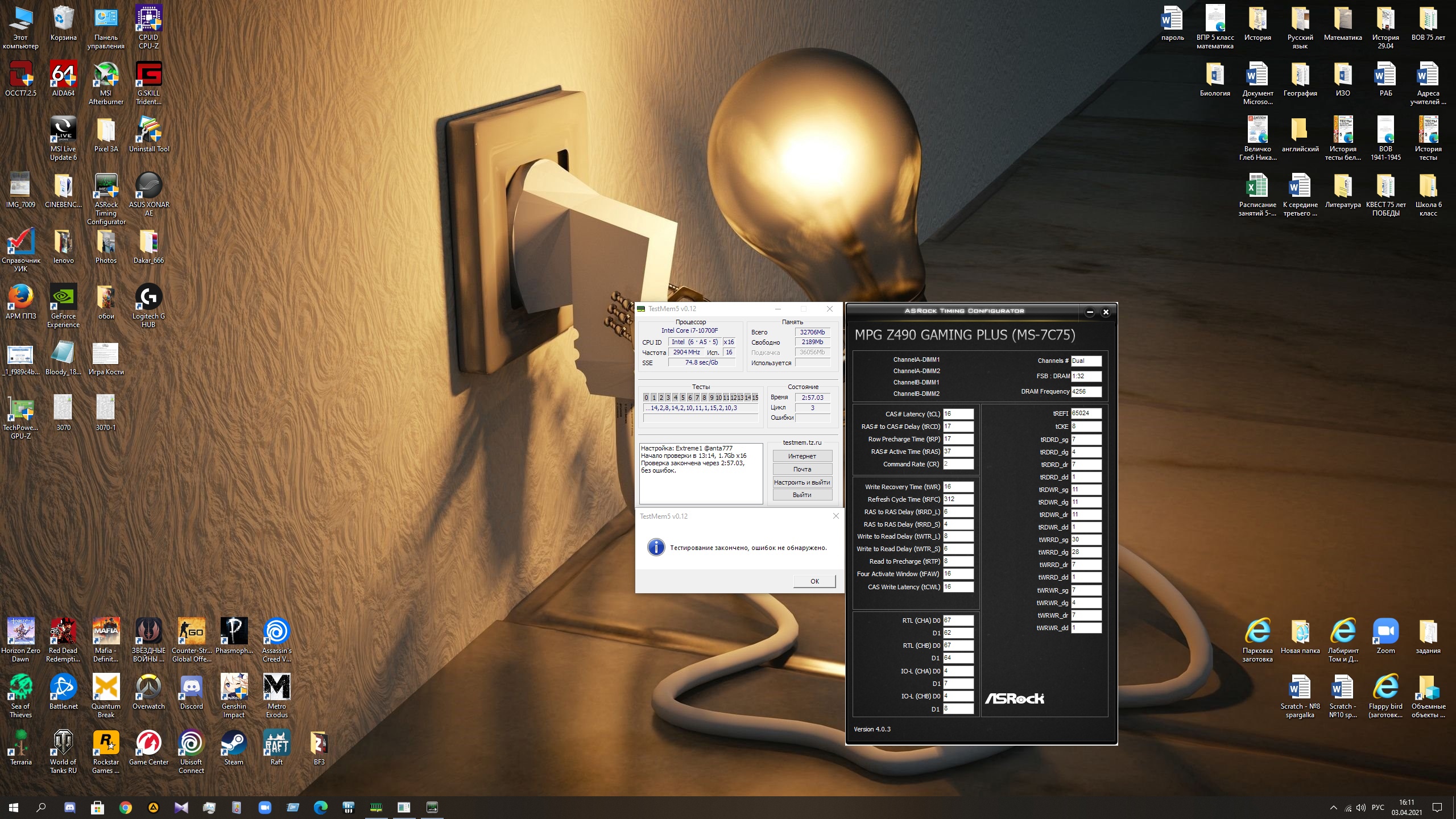This screenshot has height=819, width=1456.
Task: Click the РУС language indicator
Action: tap(1378, 808)
